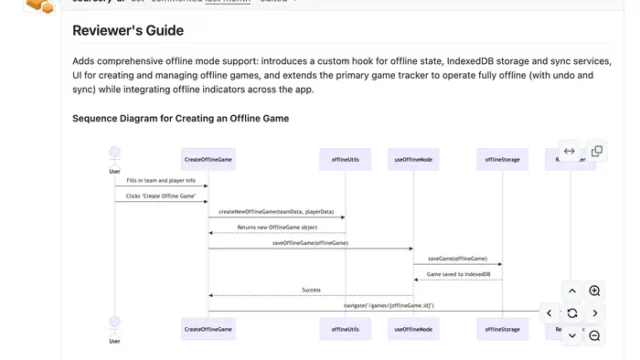
Task: Click "saveOfflineGame(offlineGame)" message label
Action: [x=310, y=243]
